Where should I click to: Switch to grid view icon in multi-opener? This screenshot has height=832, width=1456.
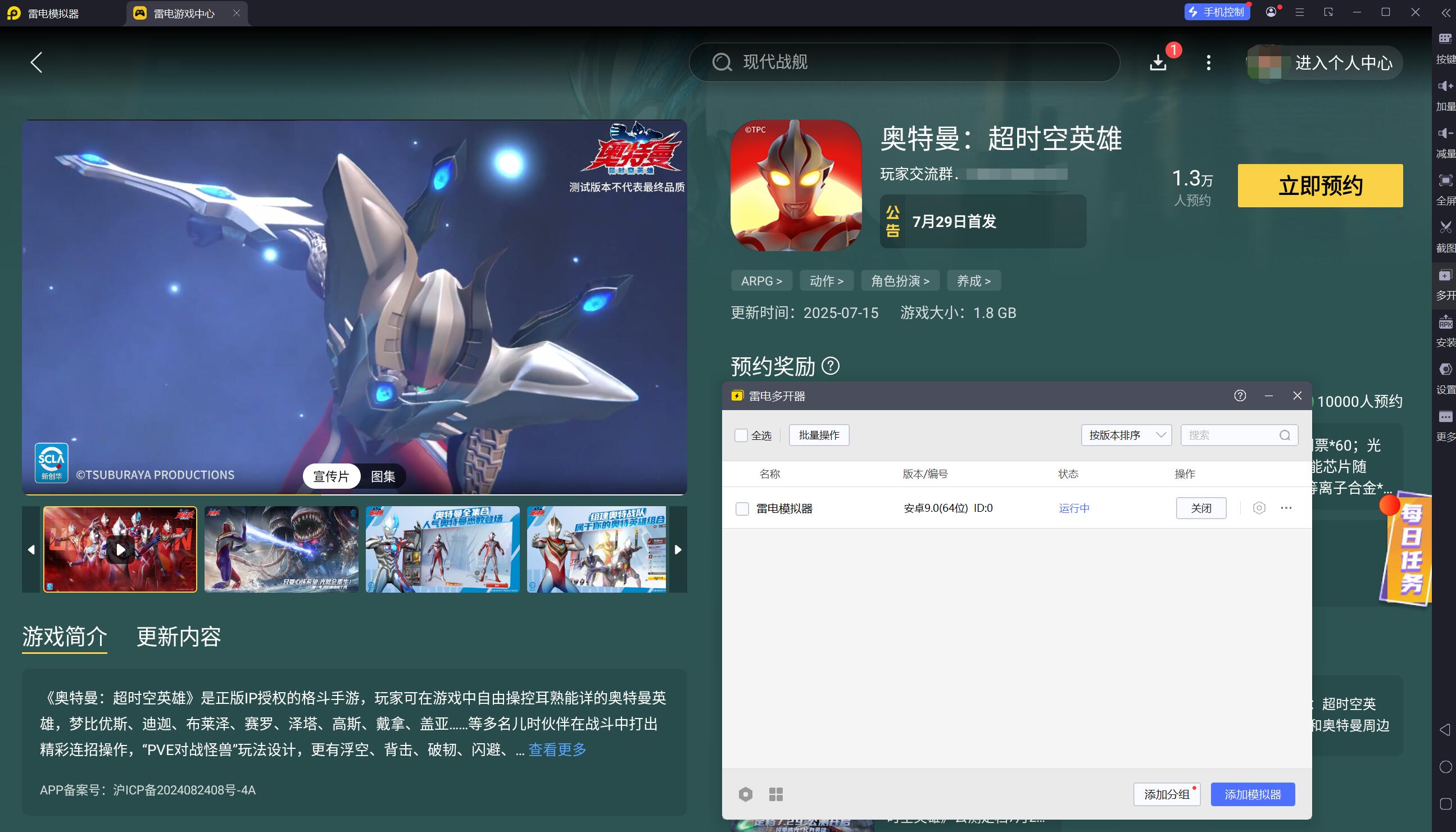tap(776, 794)
